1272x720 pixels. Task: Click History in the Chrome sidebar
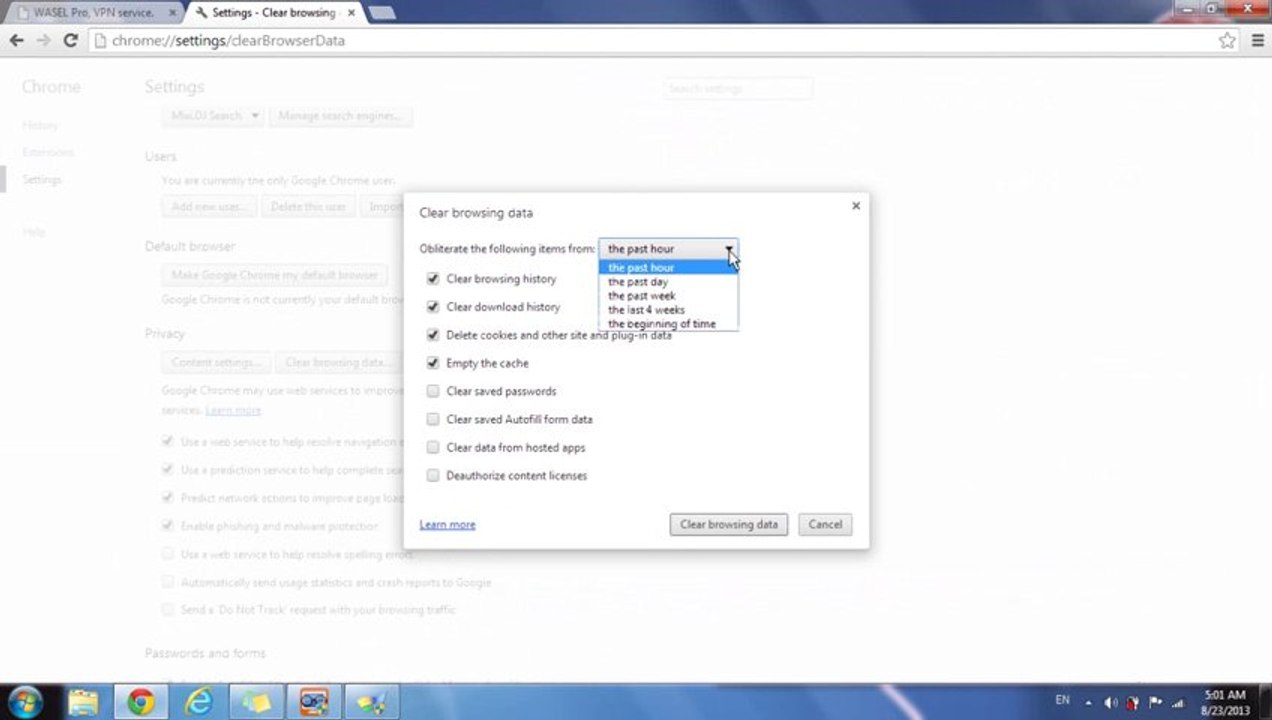(x=41, y=126)
